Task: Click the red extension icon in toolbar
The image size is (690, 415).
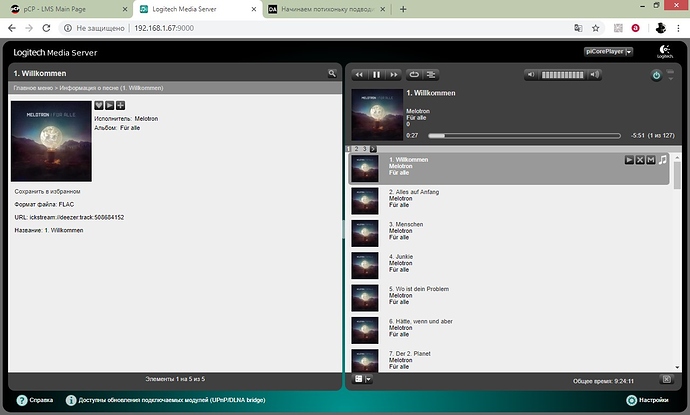Action: (635, 28)
